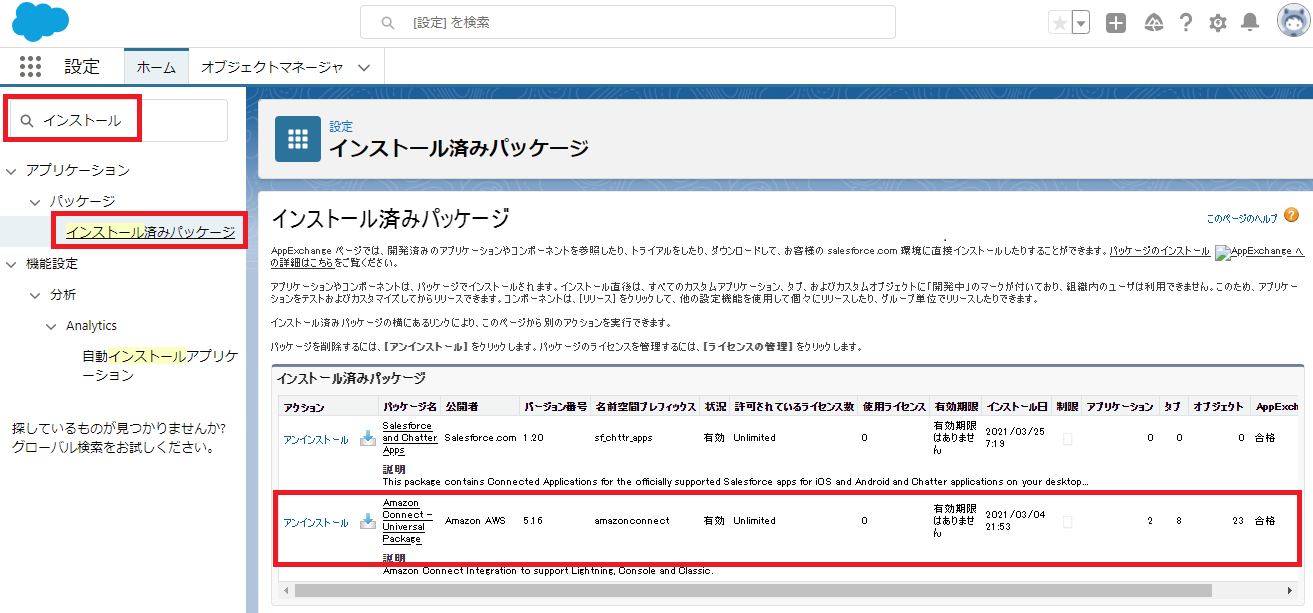Click the 設定 app name beside the launcher

click(82, 67)
